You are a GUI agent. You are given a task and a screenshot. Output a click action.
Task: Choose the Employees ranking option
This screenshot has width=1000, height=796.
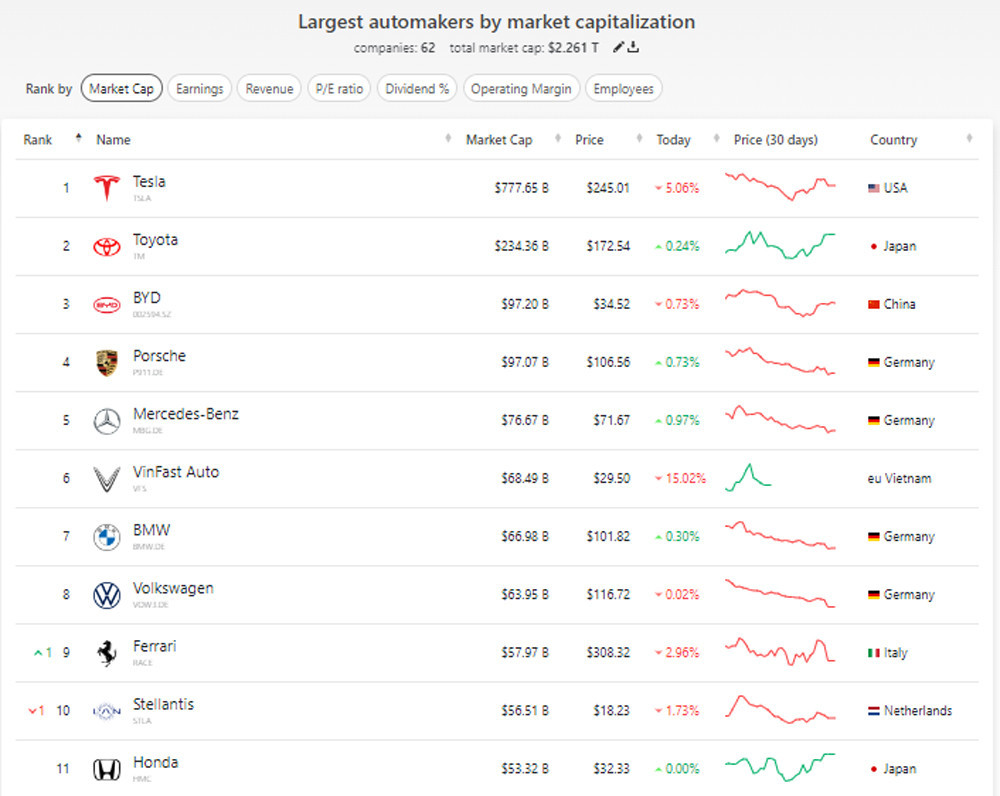[623, 89]
